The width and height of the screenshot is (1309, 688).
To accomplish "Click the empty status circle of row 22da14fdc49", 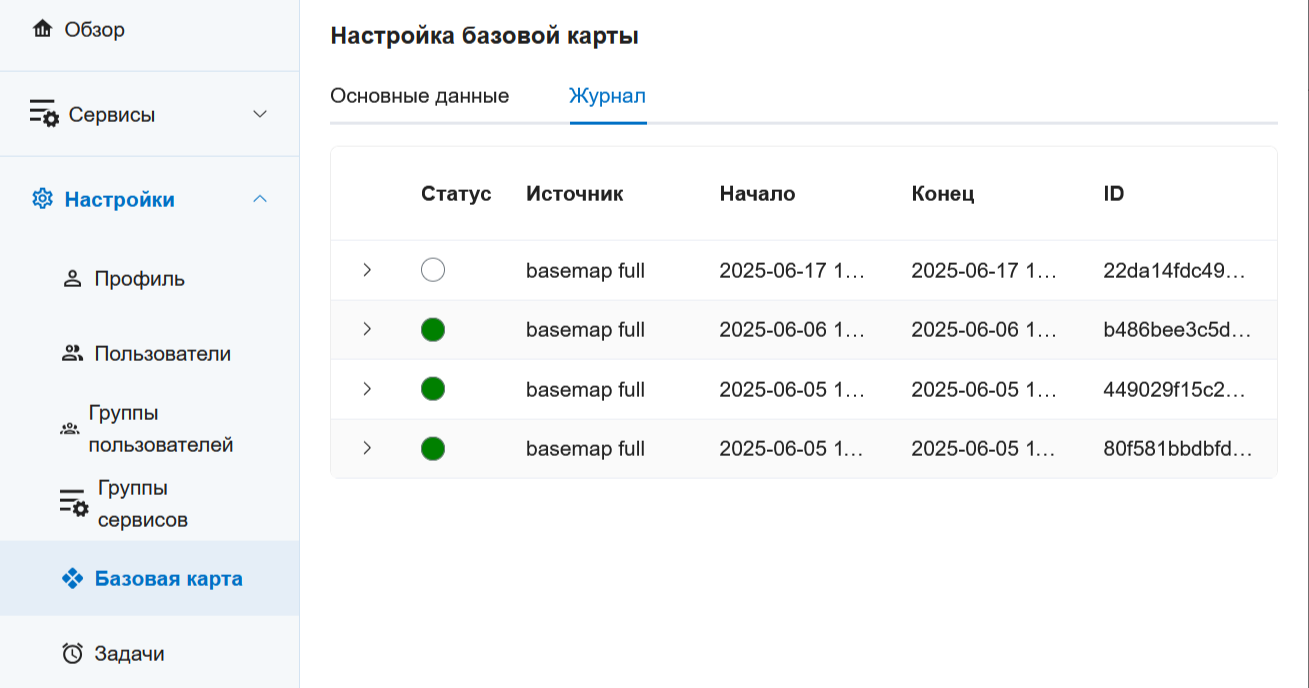I will click(x=433, y=270).
